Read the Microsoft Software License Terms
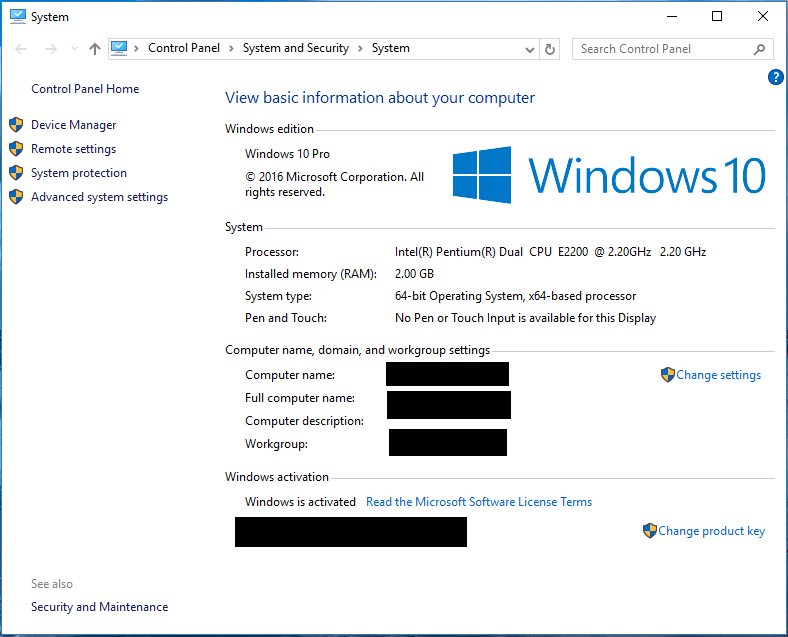Screen dimensions: 788x637 pyautogui.click(x=479, y=502)
